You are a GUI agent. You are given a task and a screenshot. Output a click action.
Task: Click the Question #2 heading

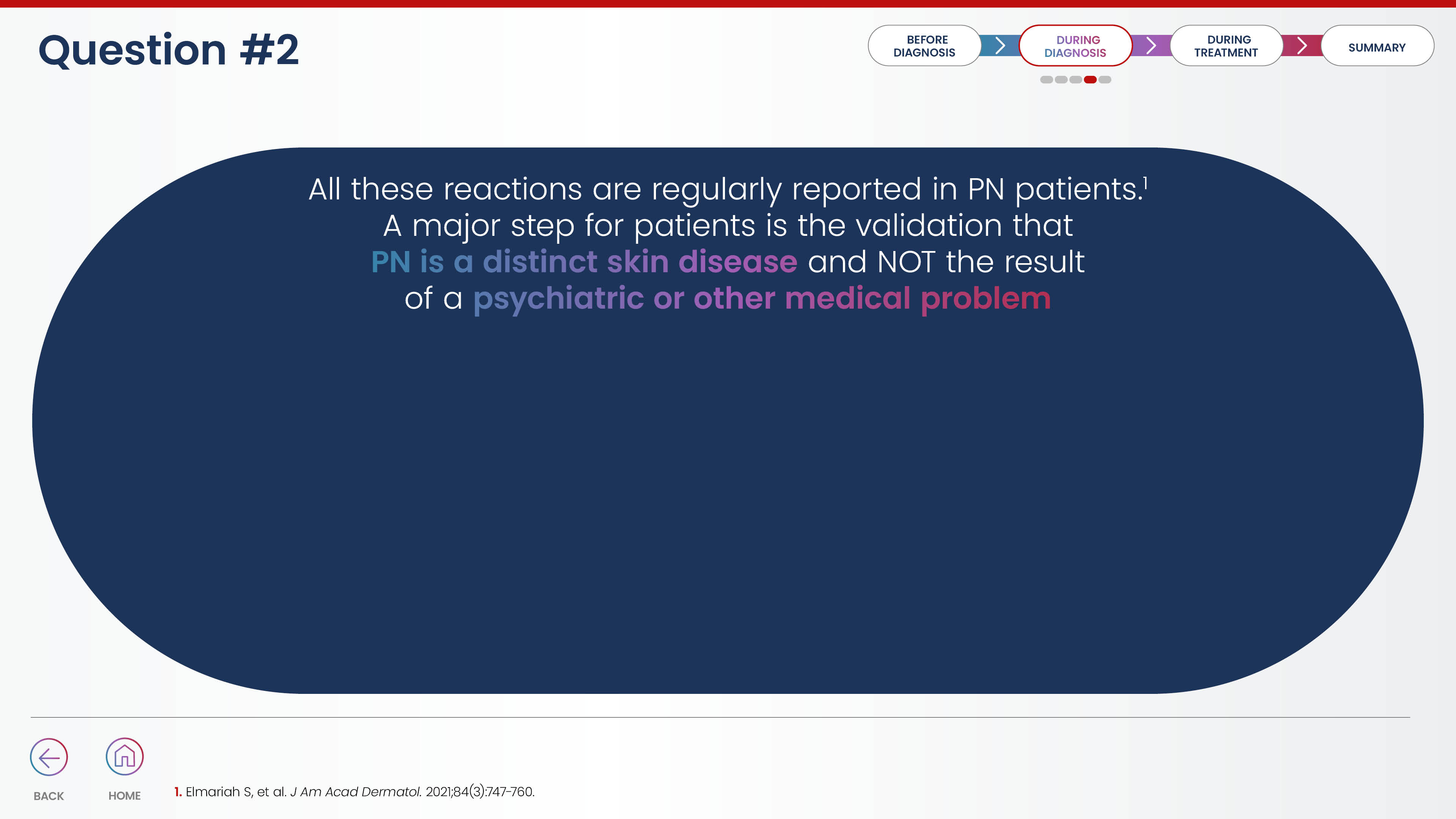point(168,50)
